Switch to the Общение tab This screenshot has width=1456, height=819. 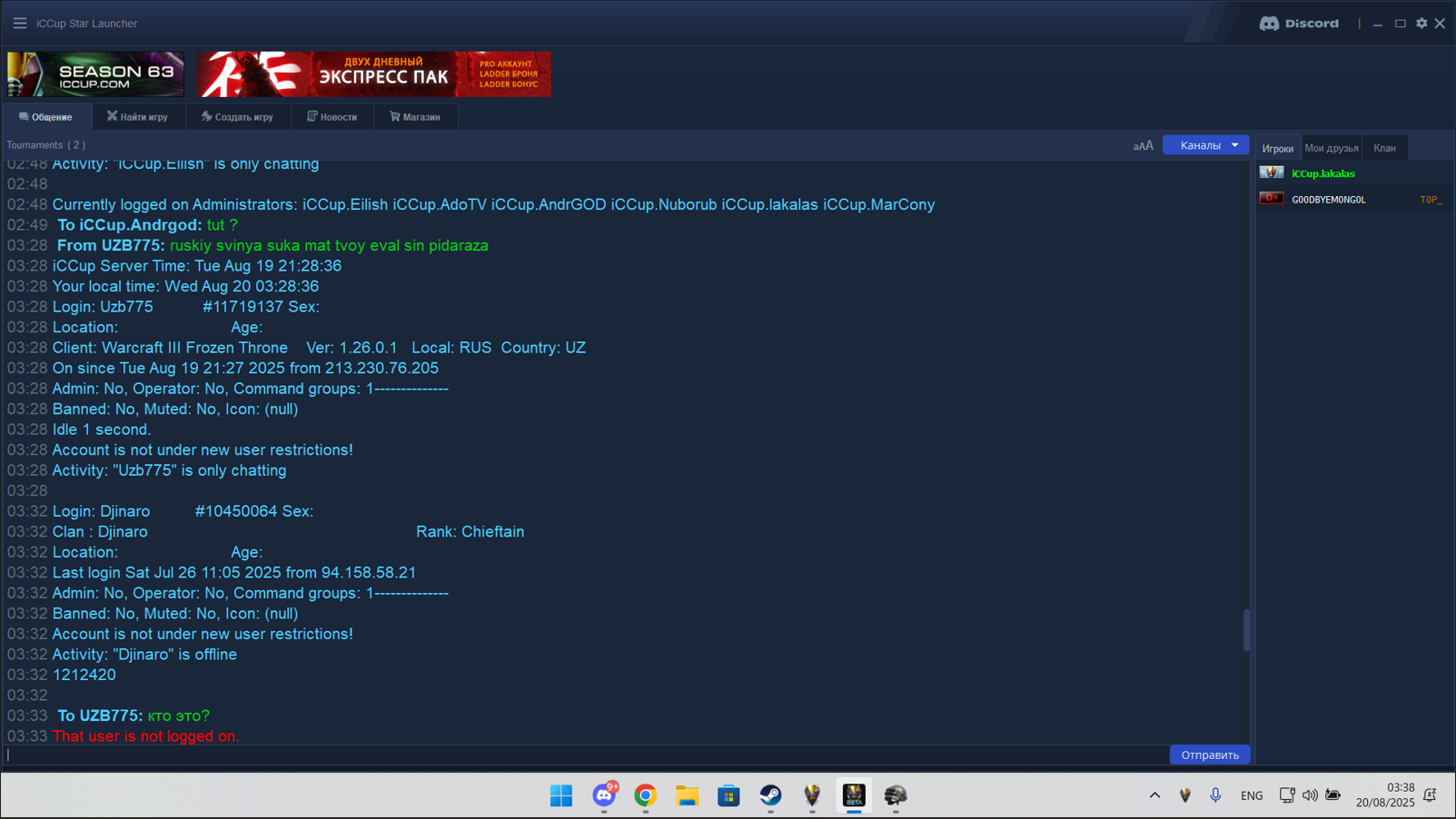[46, 117]
